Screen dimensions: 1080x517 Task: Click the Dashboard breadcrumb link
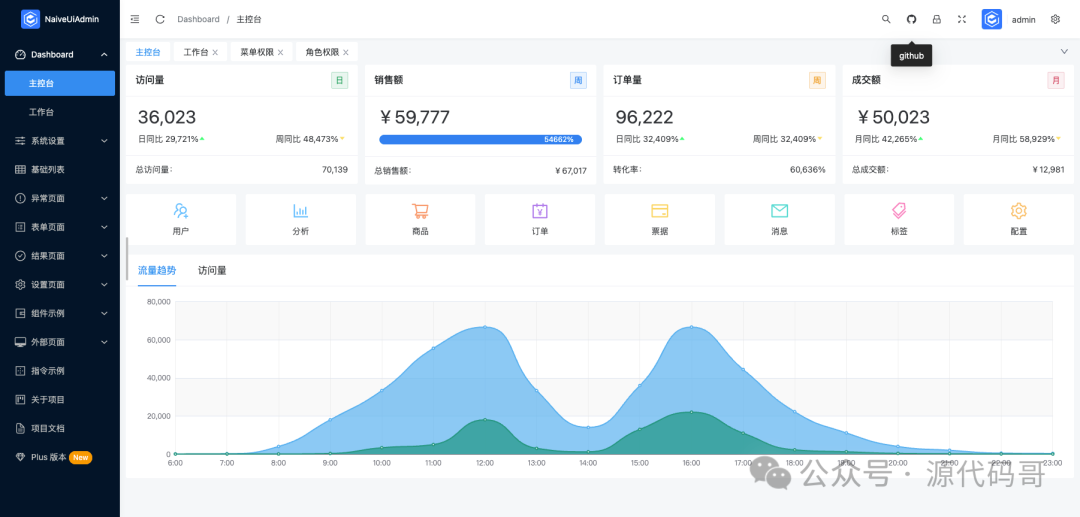click(x=198, y=19)
